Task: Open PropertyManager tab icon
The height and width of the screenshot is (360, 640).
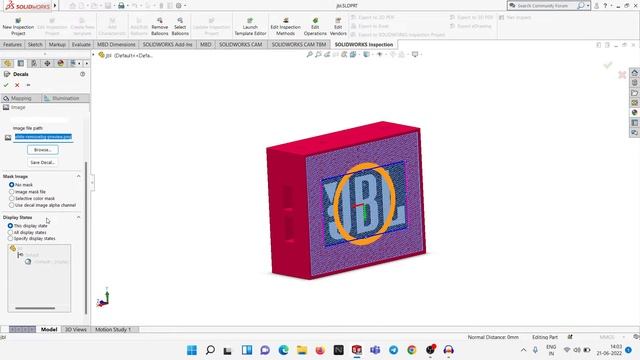Action: 21,63
